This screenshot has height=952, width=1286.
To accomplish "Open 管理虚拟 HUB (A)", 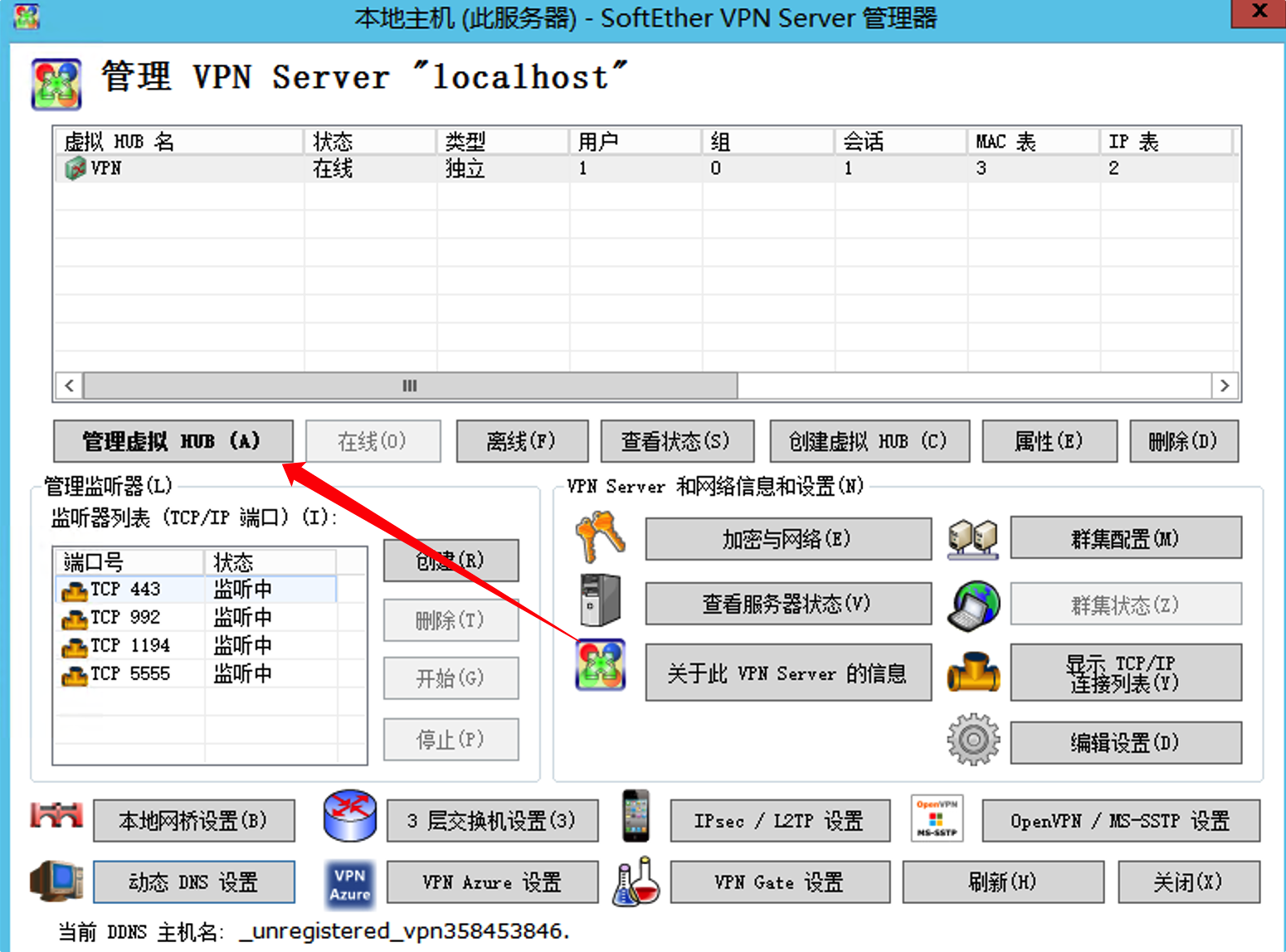I will pos(173,441).
